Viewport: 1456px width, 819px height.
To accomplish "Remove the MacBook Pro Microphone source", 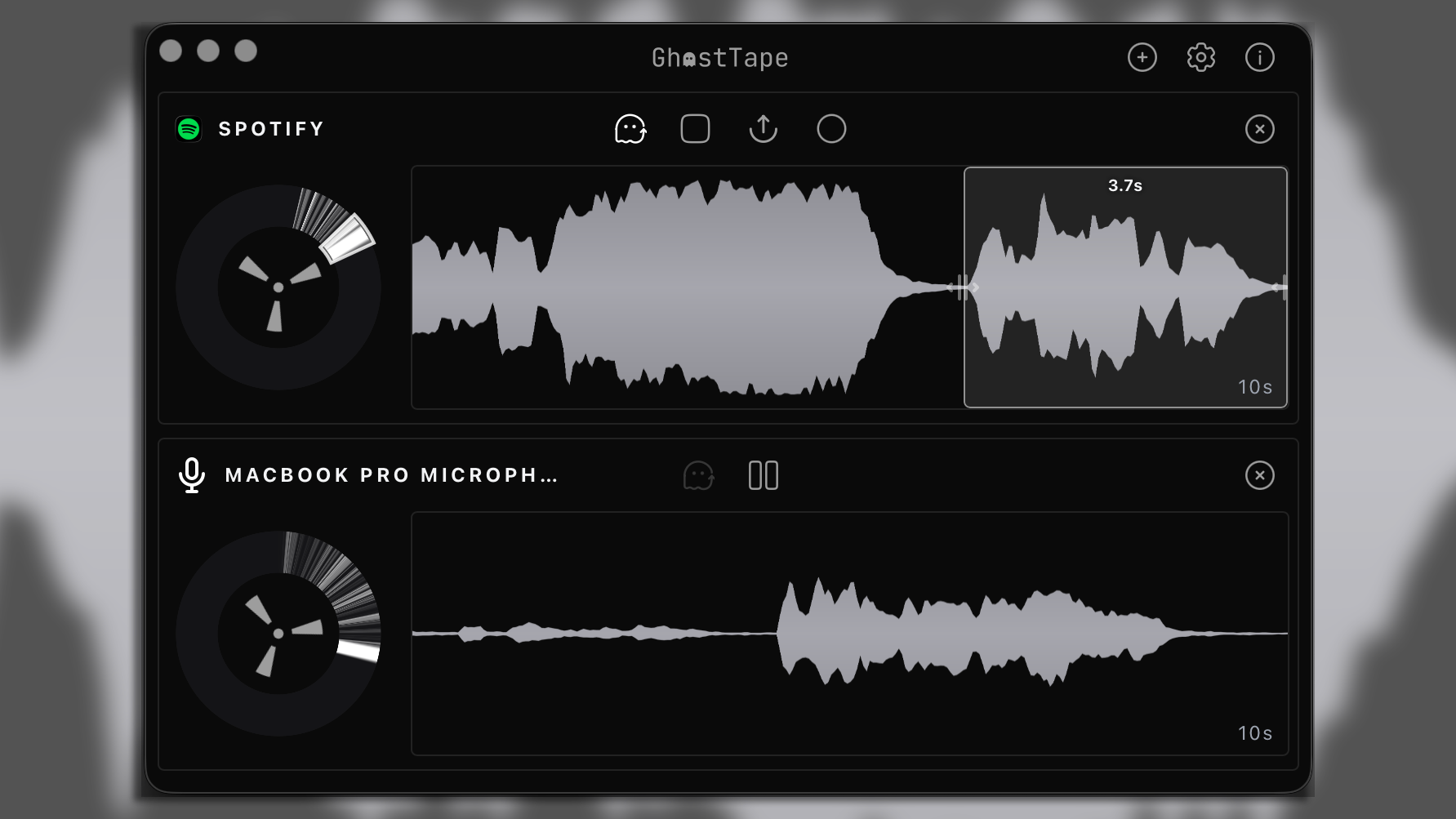I will (x=1259, y=475).
